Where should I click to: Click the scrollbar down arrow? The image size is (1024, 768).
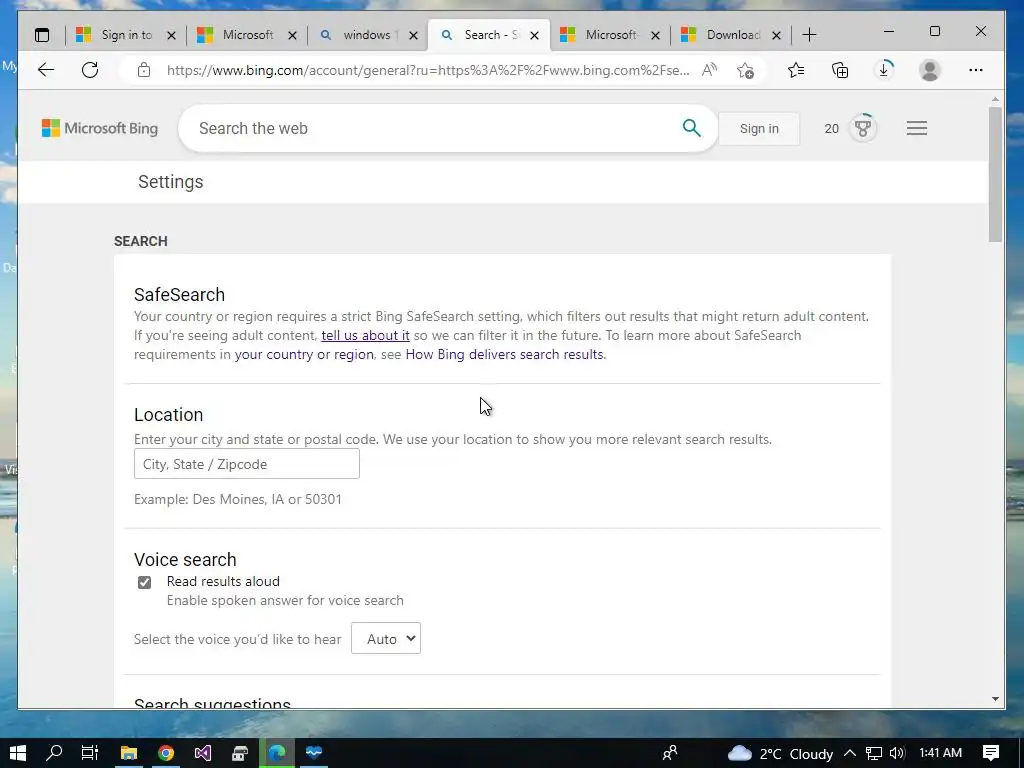995,699
